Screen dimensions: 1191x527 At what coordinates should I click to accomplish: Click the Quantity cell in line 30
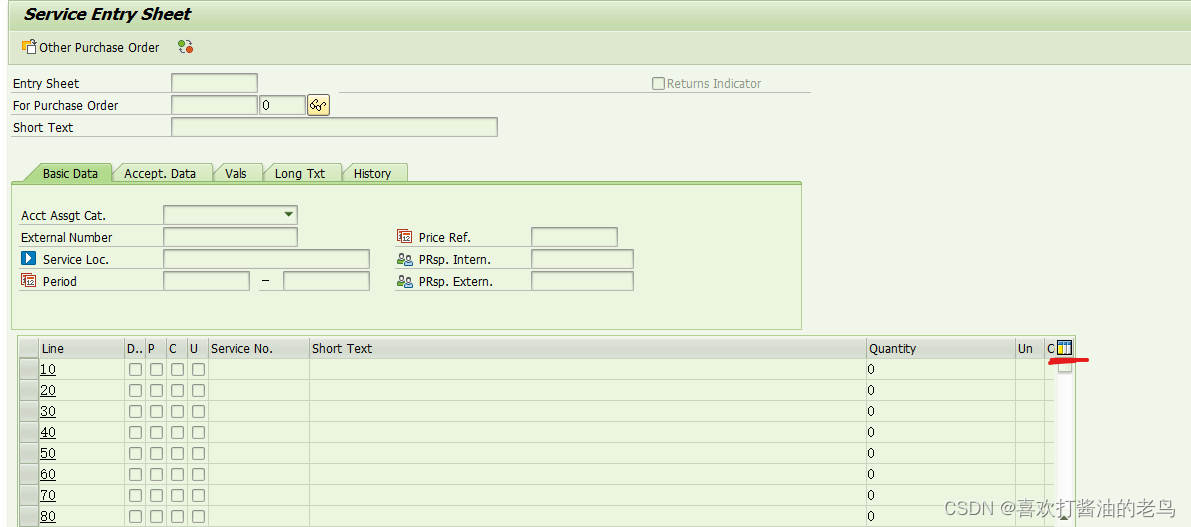[x=941, y=412]
